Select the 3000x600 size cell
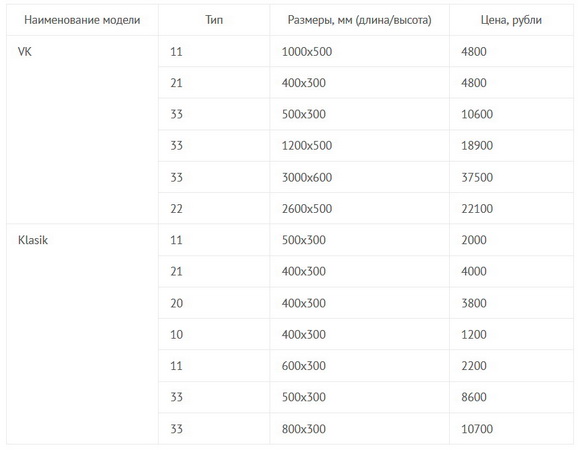This screenshot has height=450, width=583. [x=360, y=177]
